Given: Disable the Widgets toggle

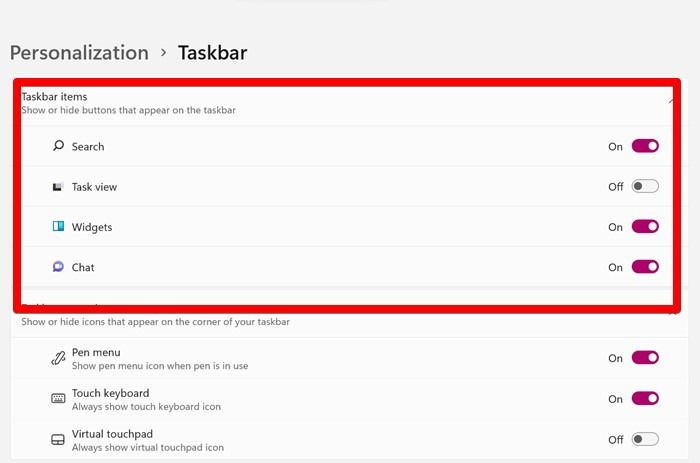Looking at the screenshot, I should coord(645,226).
